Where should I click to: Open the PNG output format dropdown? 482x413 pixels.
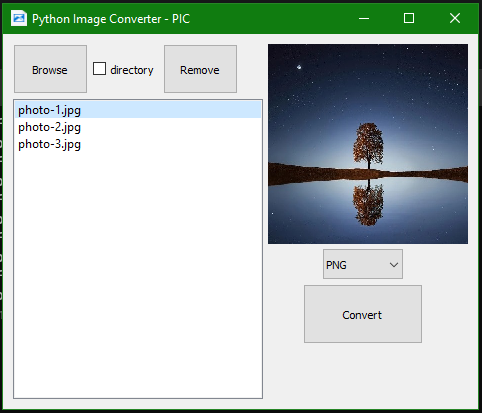pos(363,264)
